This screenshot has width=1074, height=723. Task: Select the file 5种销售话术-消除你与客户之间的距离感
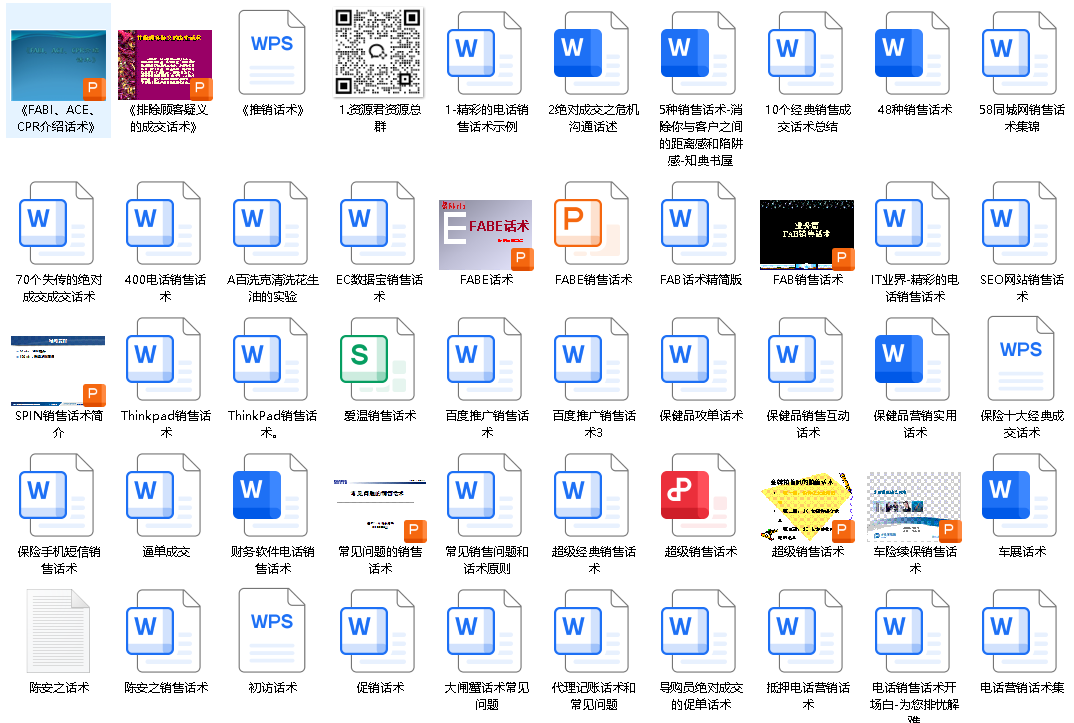pos(699,53)
